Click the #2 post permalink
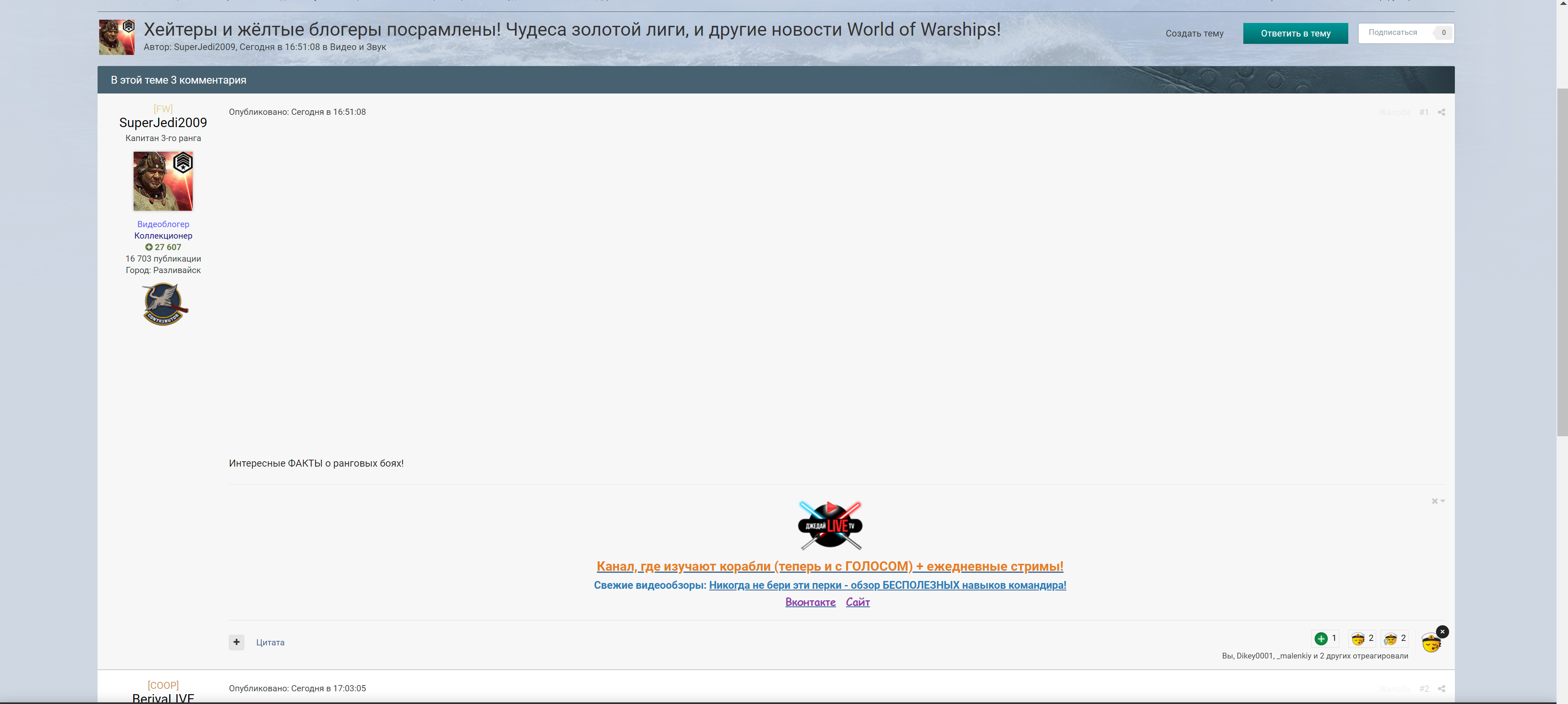Image resolution: width=1568 pixels, height=704 pixels. pyautogui.click(x=1424, y=689)
